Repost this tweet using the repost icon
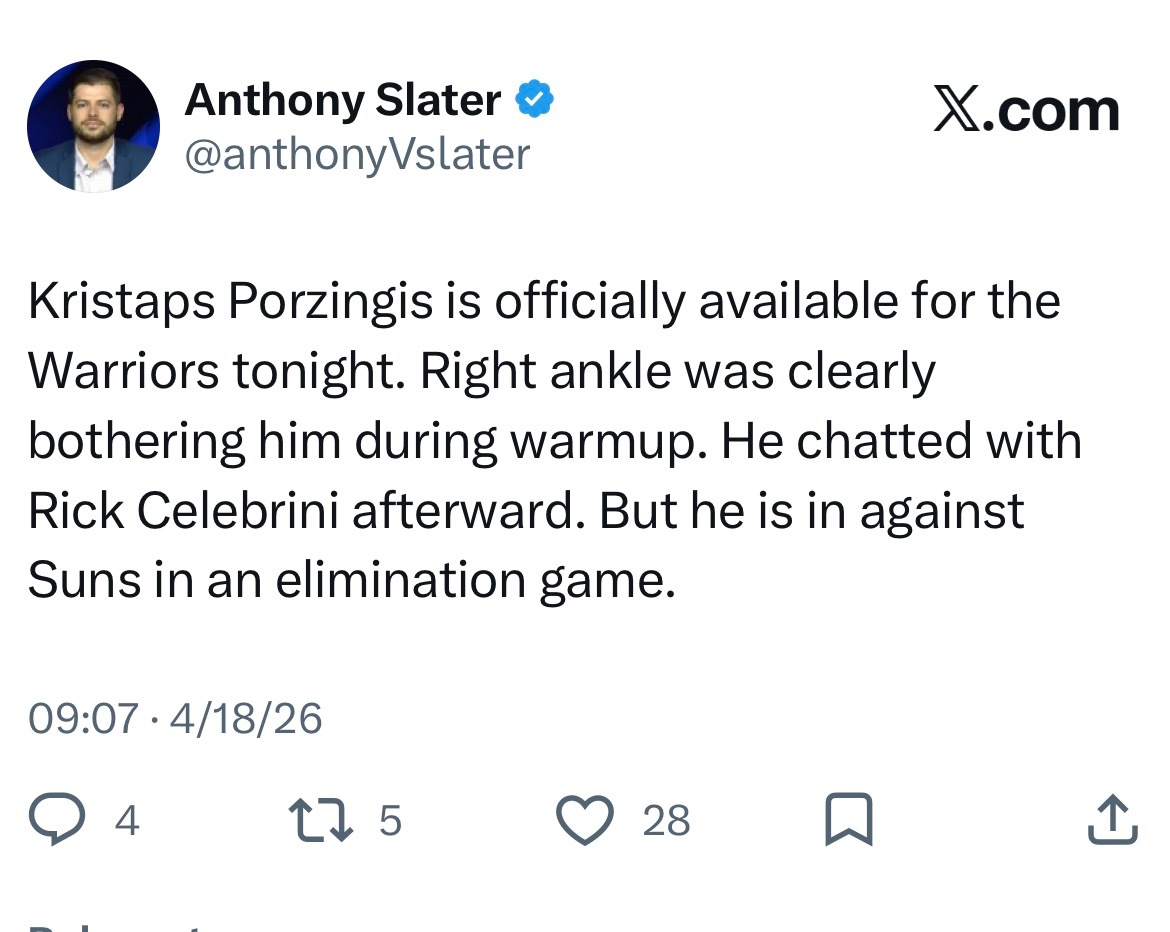The image size is (1170, 932). (x=318, y=821)
